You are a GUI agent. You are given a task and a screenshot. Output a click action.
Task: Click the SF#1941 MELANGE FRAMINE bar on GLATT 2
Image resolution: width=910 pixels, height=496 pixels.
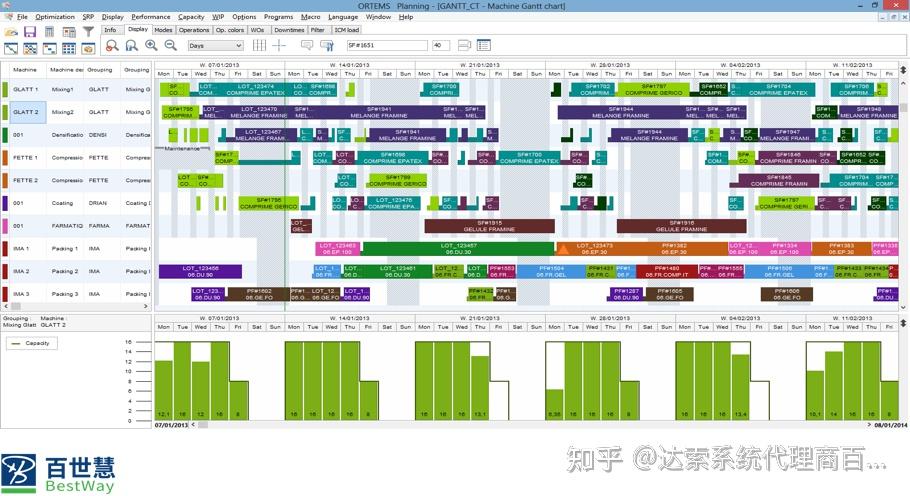pos(379,112)
